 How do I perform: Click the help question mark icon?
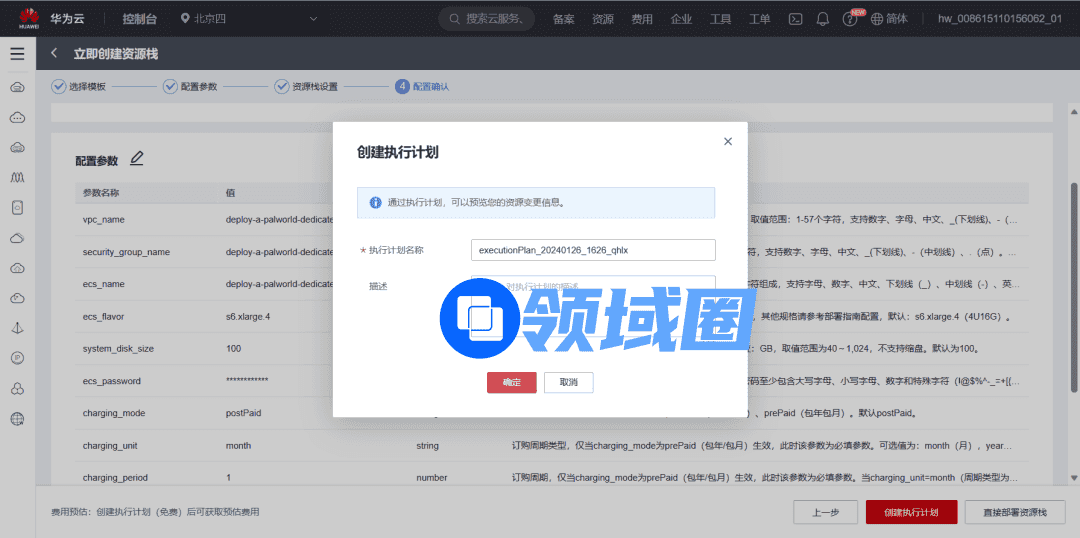(x=850, y=19)
